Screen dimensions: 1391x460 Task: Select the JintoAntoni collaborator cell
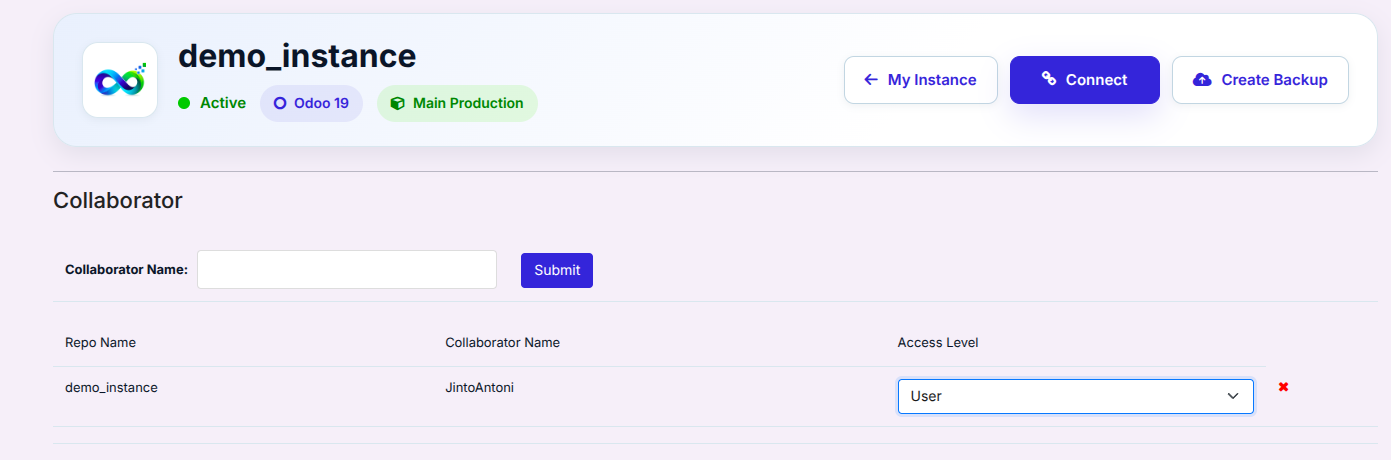coord(480,387)
